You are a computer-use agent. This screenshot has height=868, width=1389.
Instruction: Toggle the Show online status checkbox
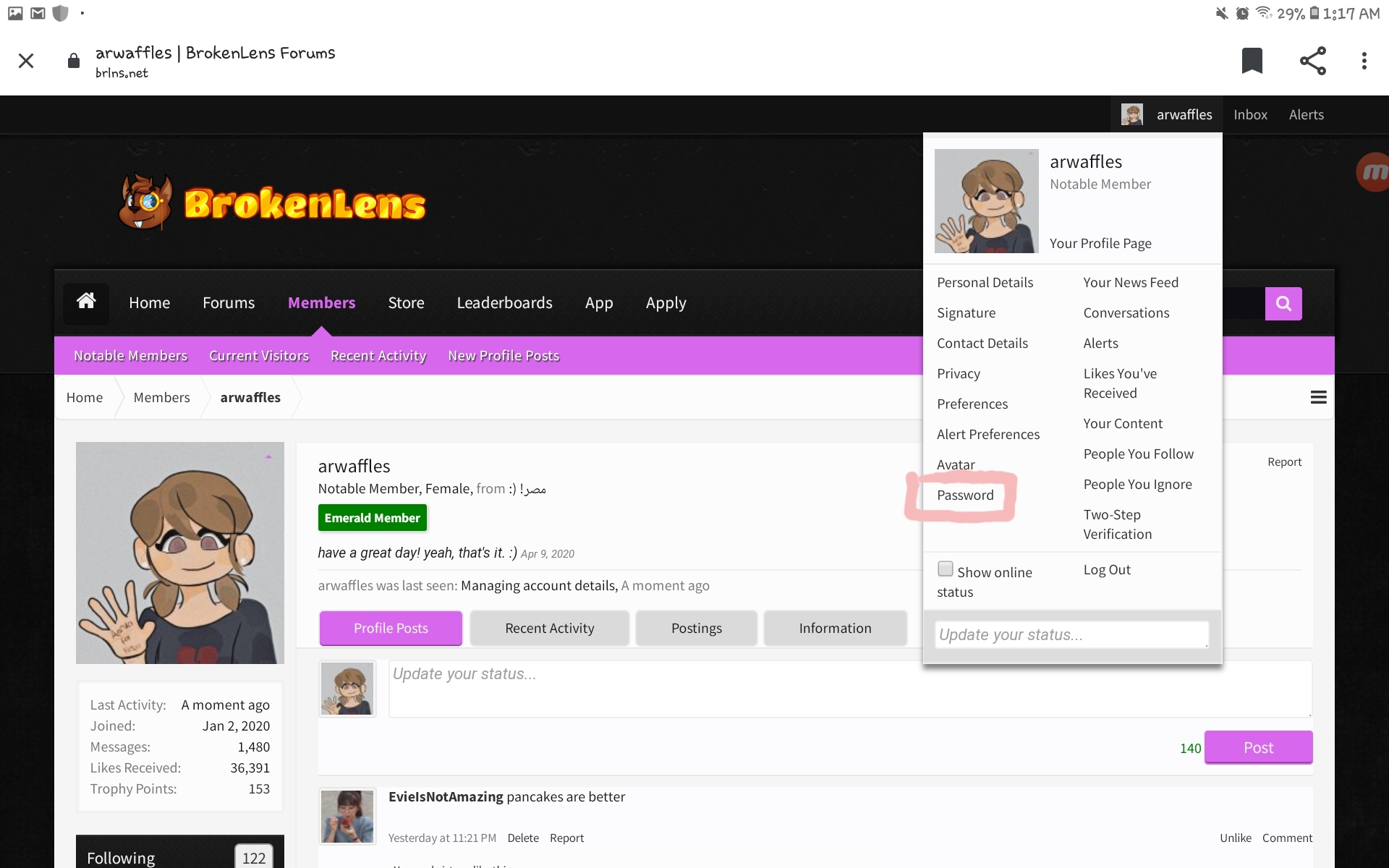click(945, 569)
